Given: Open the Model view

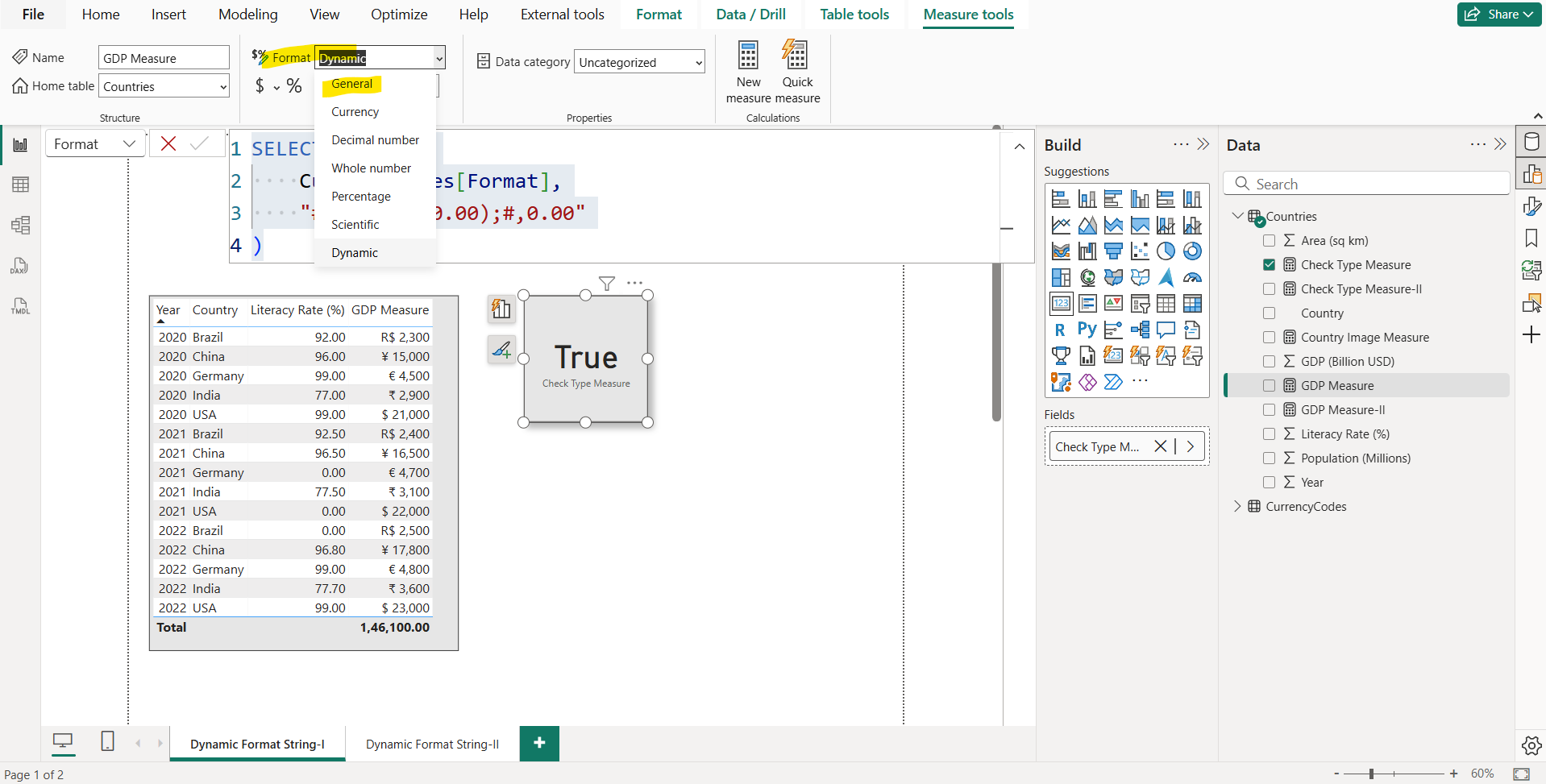Looking at the screenshot, I should pyautogui.click(x=20, y=226).
